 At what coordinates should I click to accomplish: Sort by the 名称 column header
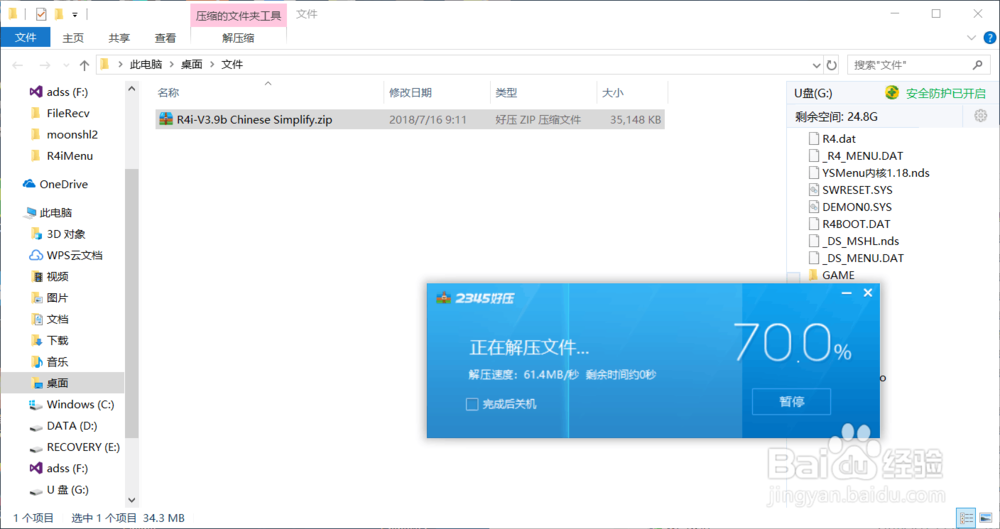168,93
